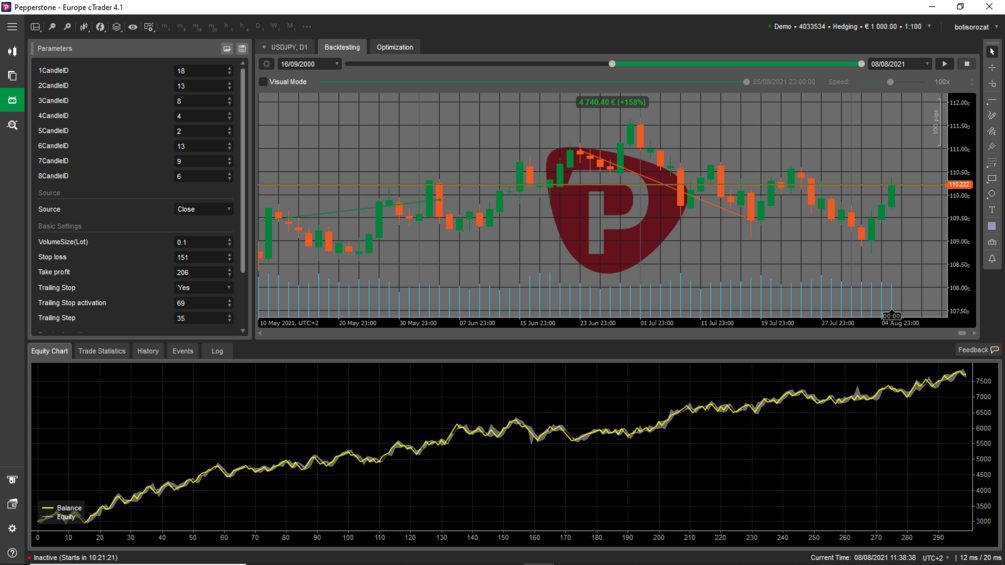
Task: Save parameters using the floppy disk icon
Action: (x=242, y=49)
